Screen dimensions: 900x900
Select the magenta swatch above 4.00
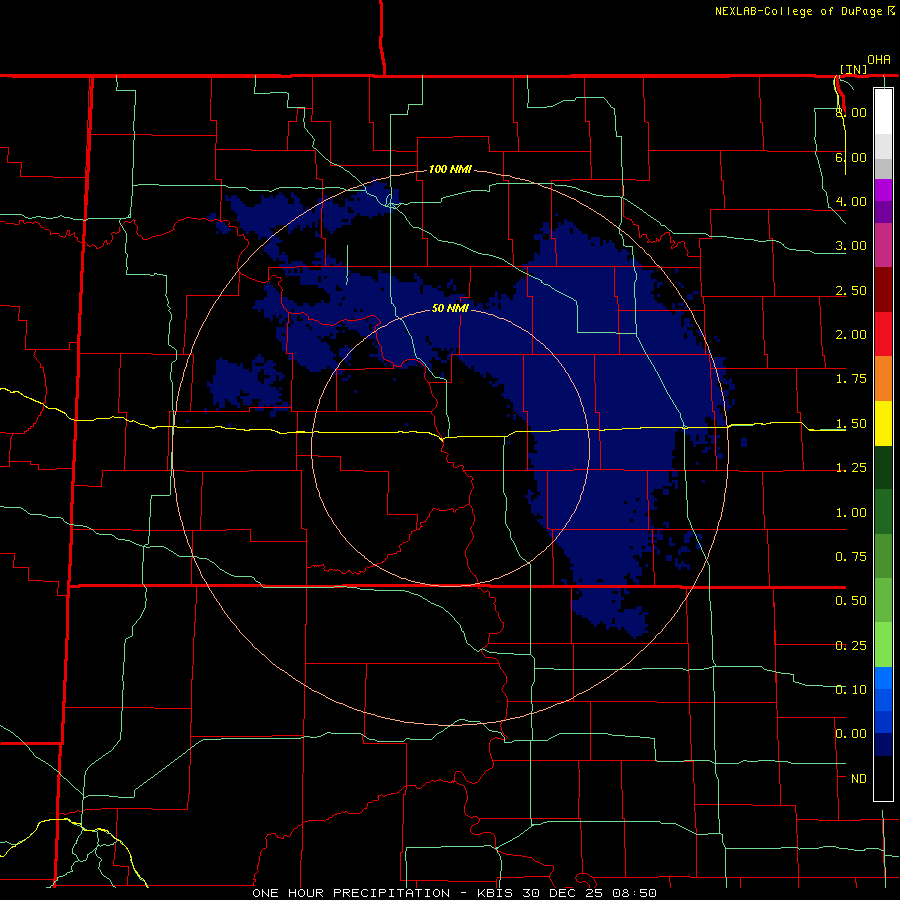coord(883,190)
